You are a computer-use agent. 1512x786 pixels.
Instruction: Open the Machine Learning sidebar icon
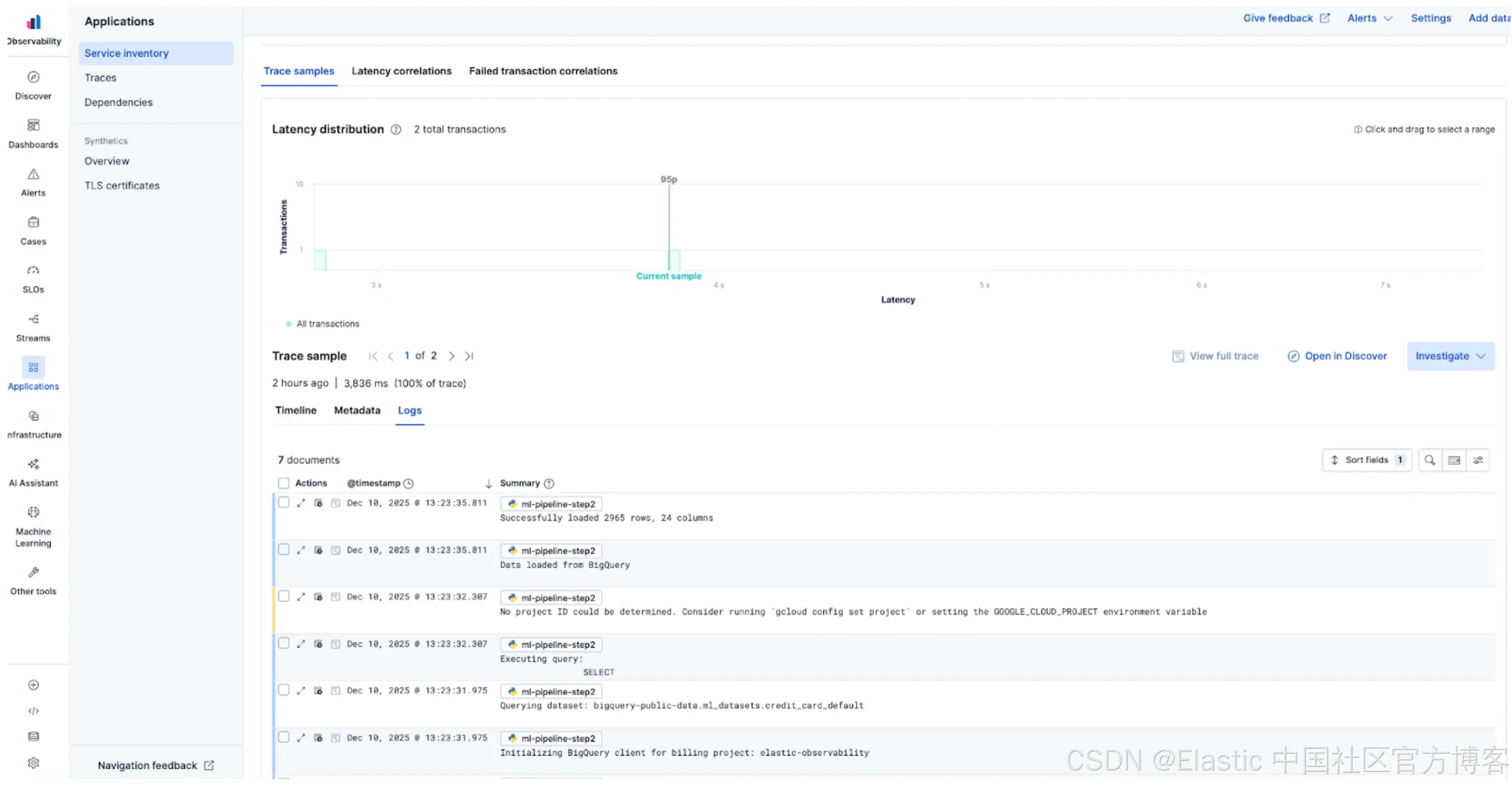[x=33, y=513]
